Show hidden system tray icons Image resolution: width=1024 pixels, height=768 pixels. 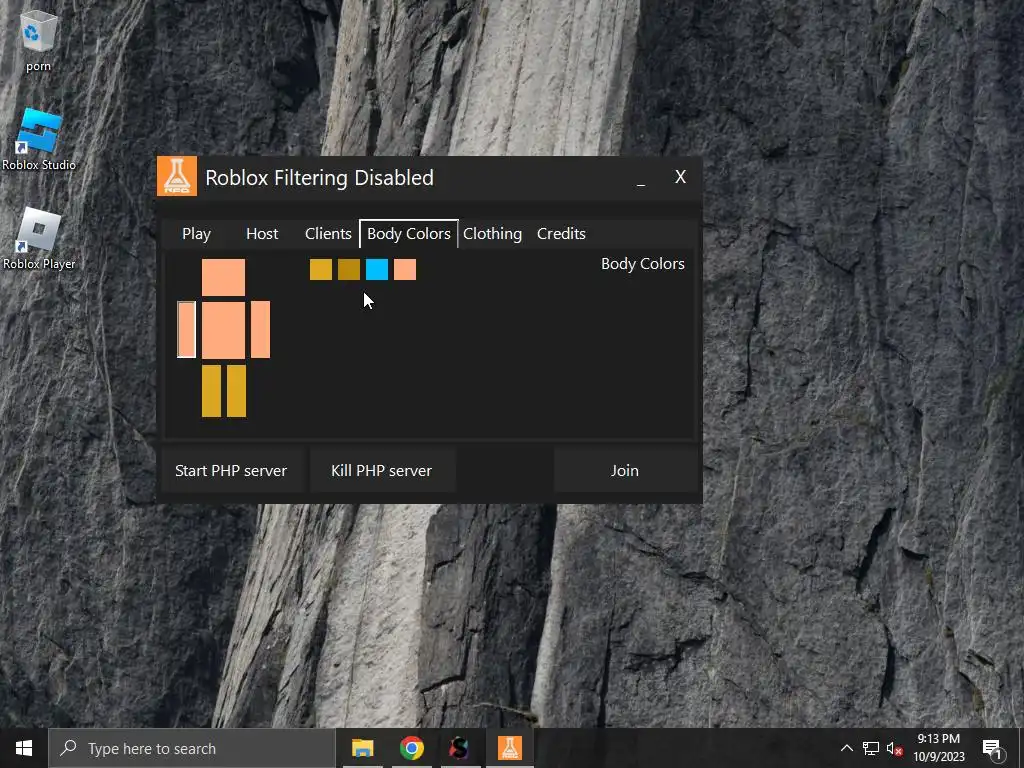pyautogui.click(x=846, y=748)
